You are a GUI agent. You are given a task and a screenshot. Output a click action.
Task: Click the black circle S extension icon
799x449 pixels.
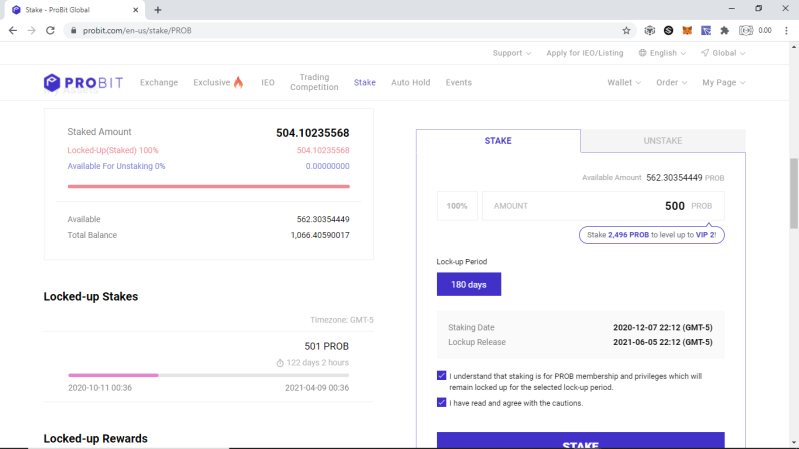669,31
